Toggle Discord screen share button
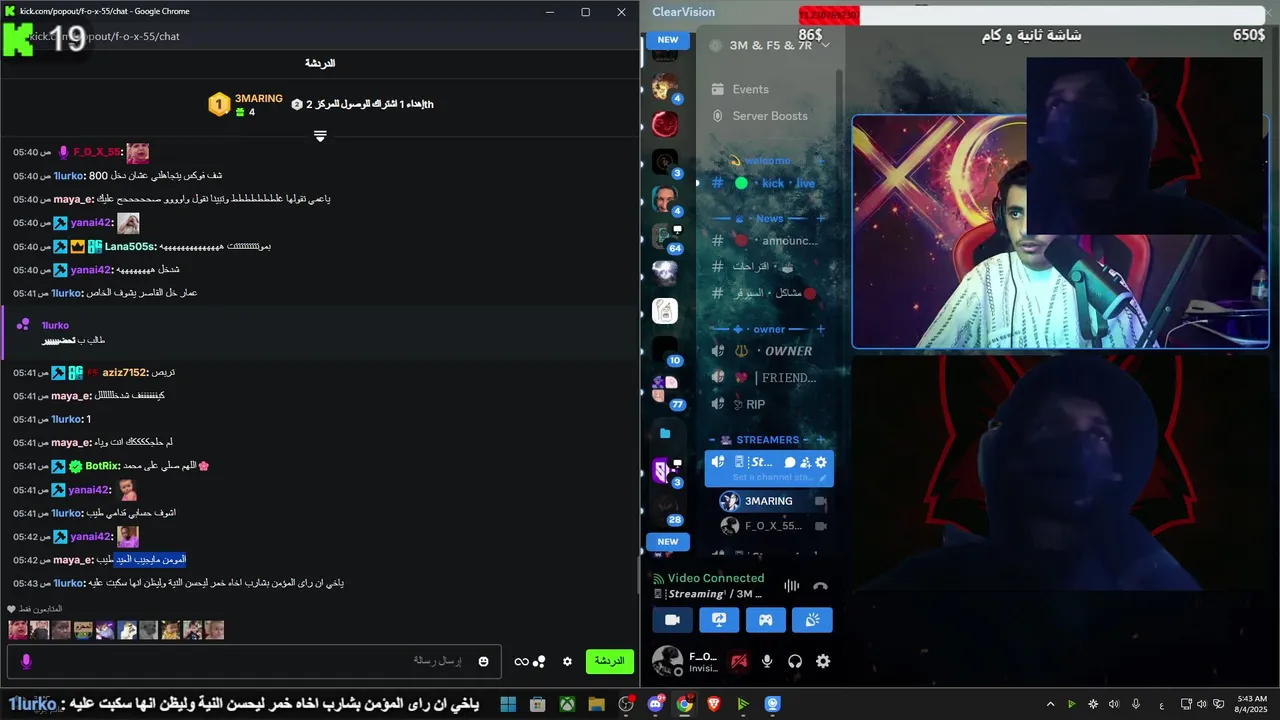This screenshot has height=720, width=1280. click(x=719, y=620)
